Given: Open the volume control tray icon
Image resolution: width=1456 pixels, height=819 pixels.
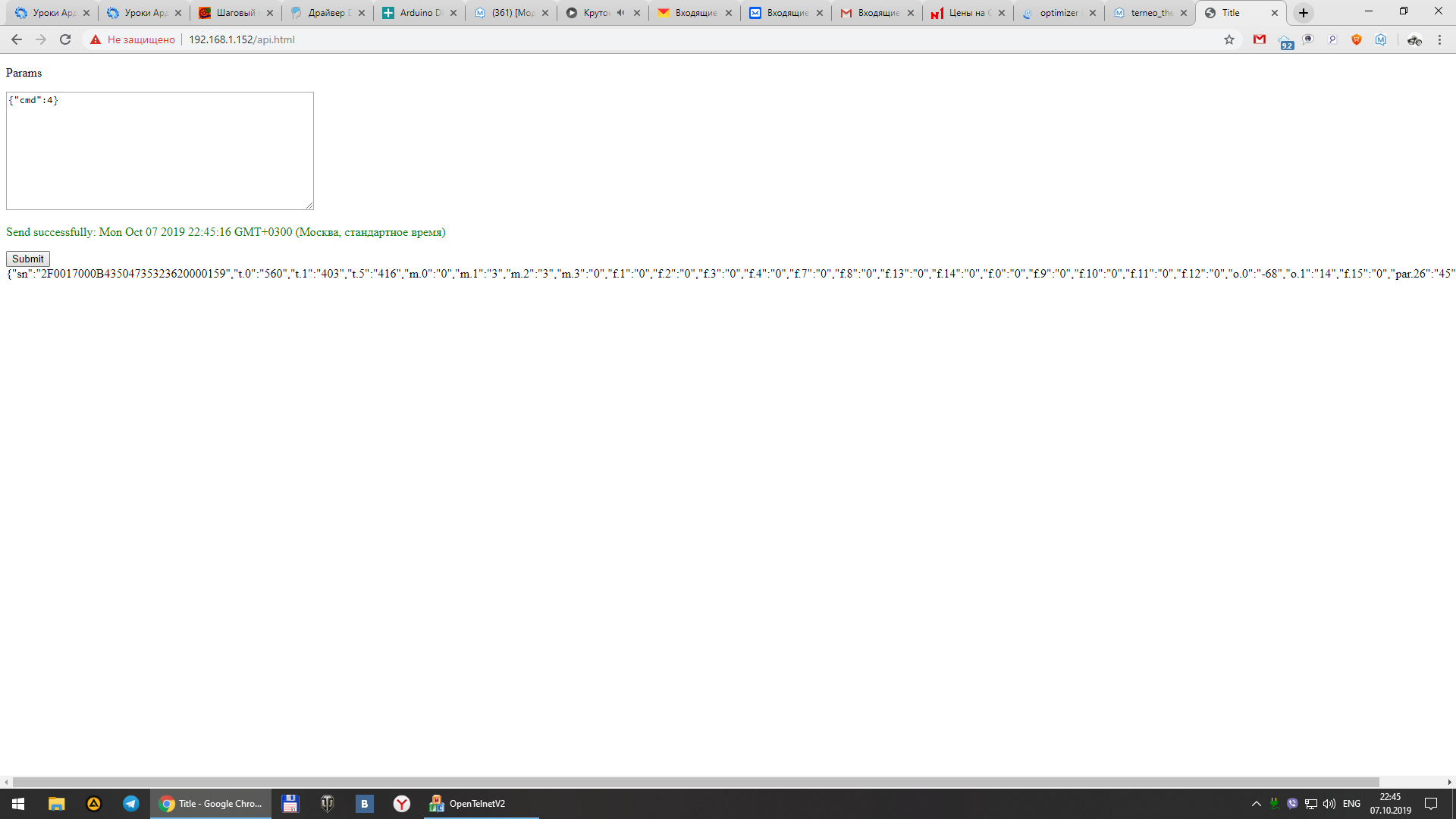Looking at the screenshot, I should 1329,804.
